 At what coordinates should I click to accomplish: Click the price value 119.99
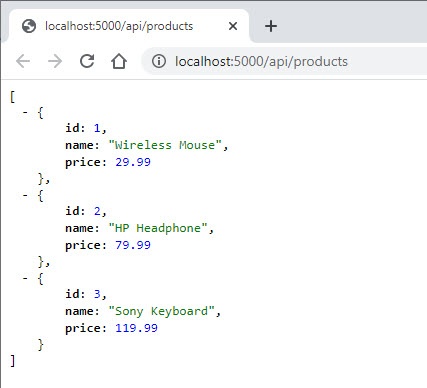[136, 328]
